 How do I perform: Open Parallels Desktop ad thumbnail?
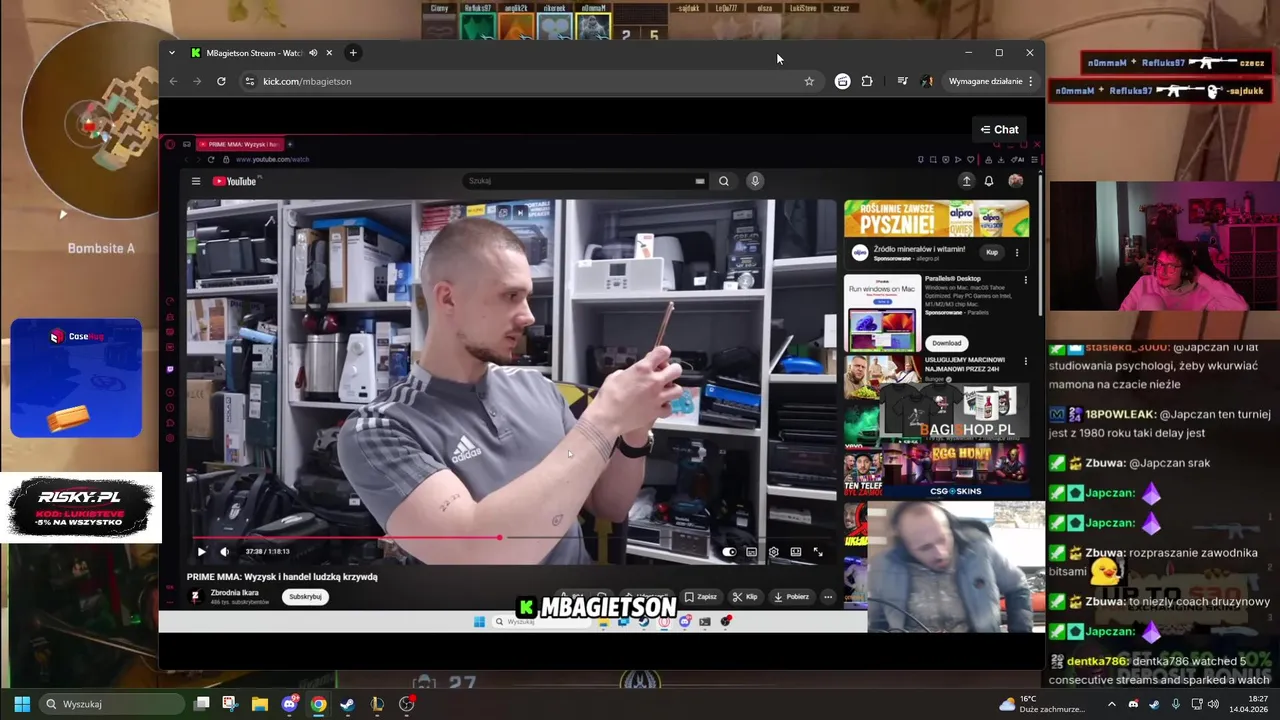coord(883,312)
